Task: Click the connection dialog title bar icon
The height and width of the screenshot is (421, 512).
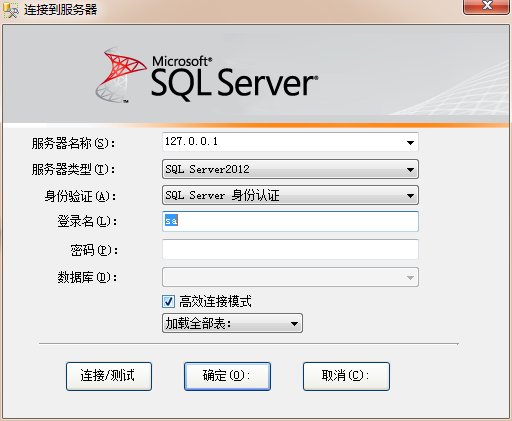Action: tap(10, 10)
